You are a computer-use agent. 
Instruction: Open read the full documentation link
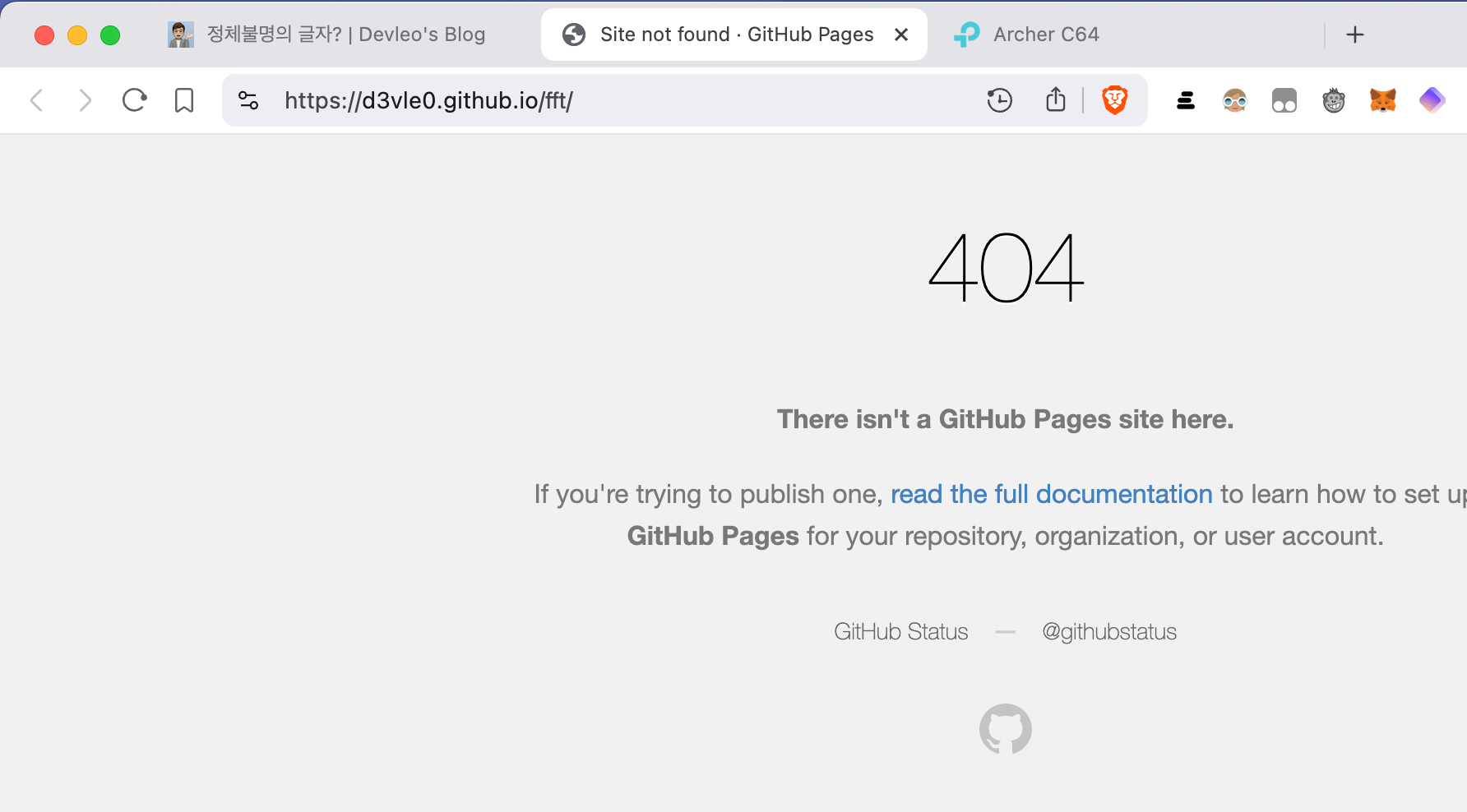point(1051,494)
